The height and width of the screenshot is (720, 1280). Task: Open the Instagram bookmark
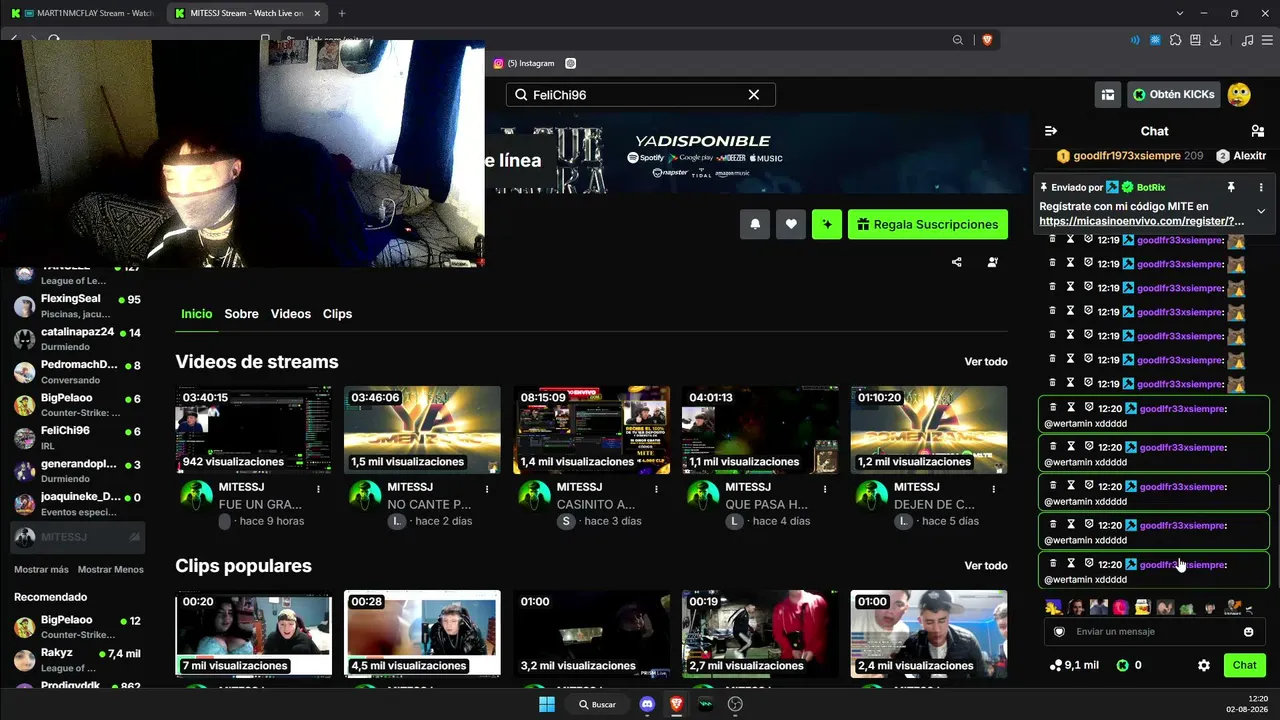524,63
